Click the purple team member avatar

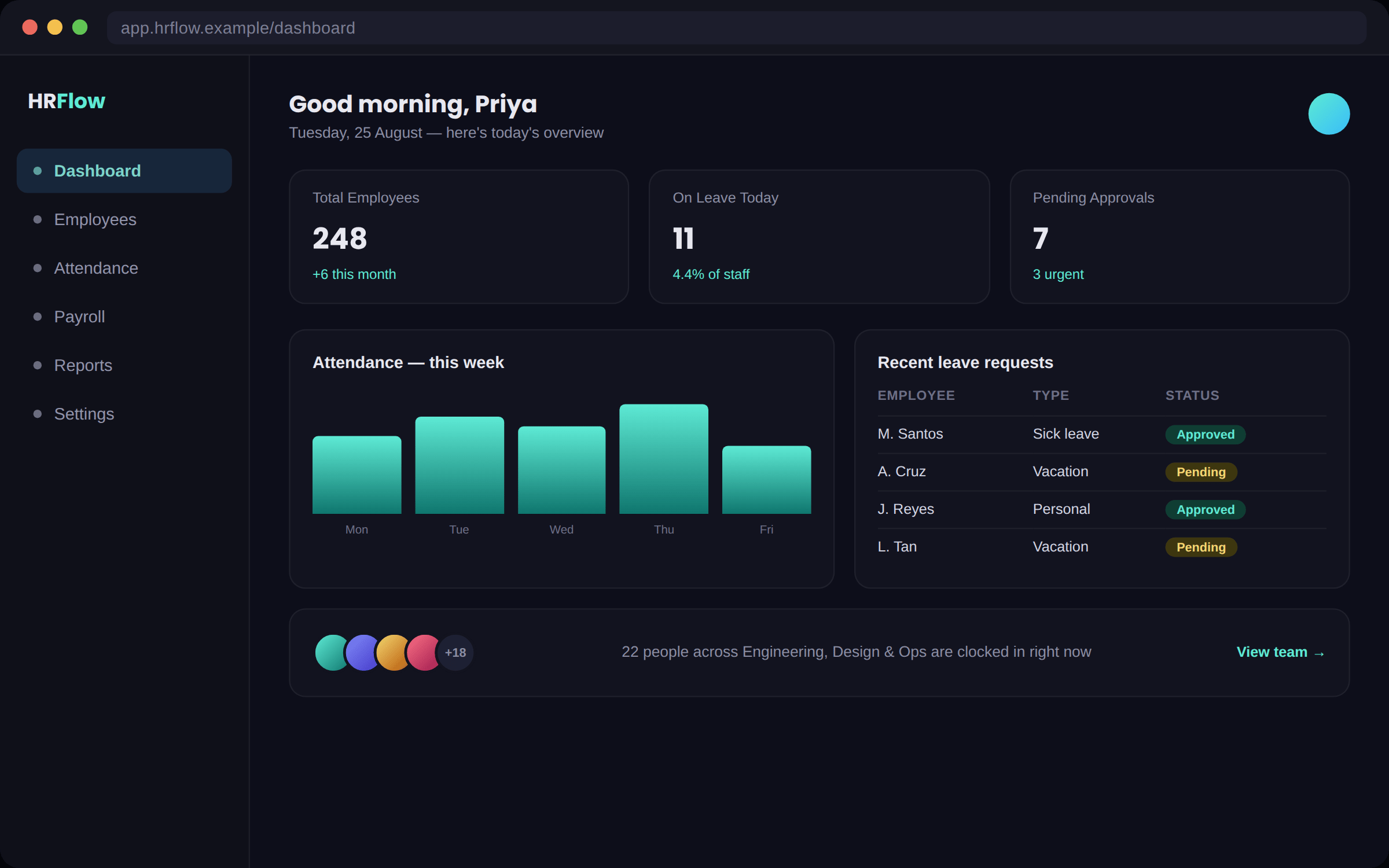(x=363, y=653)
